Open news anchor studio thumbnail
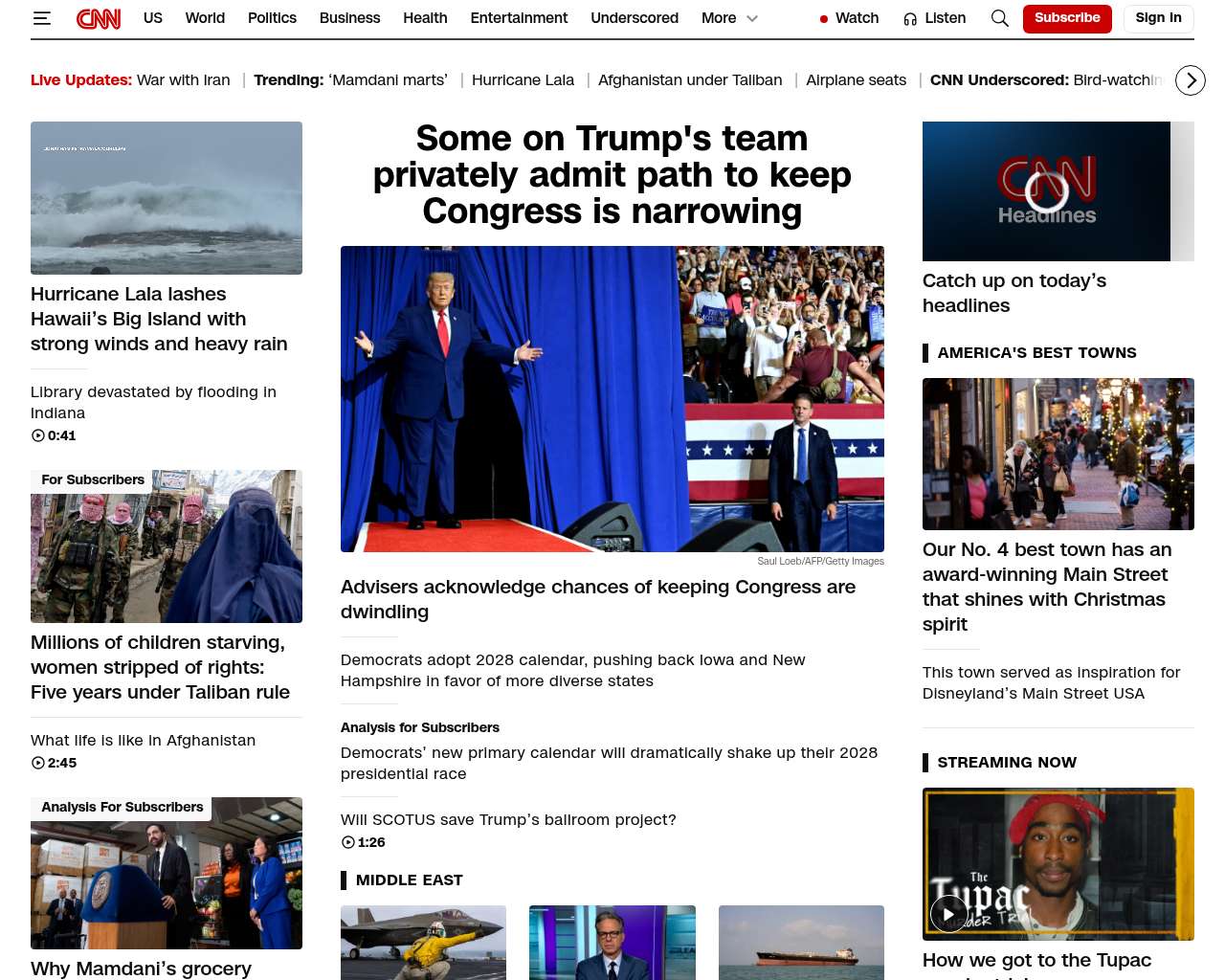1225x980 pixels. pyautogui.click(x=612, y=943)
